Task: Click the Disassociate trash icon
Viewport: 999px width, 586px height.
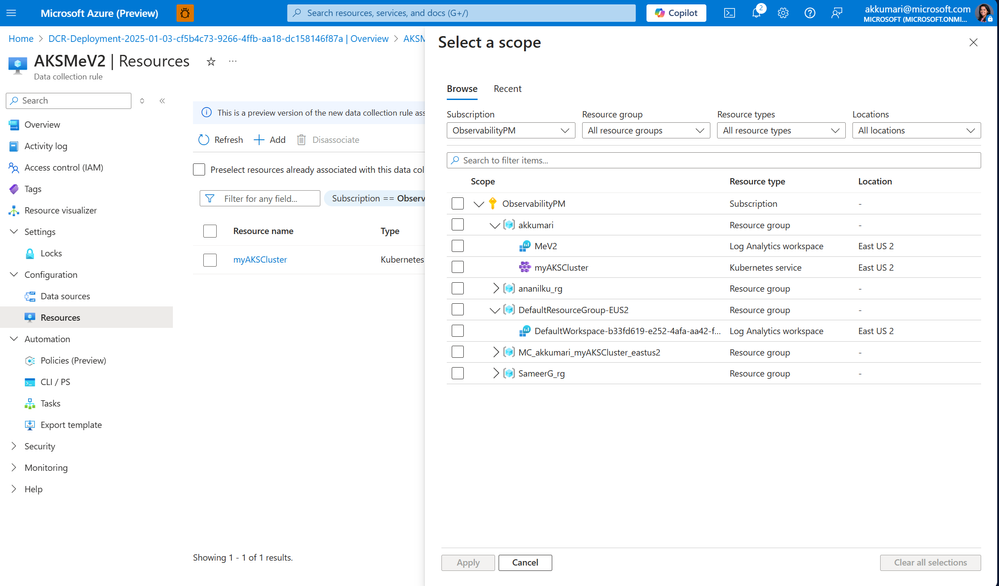Action: tap(301, 139)
